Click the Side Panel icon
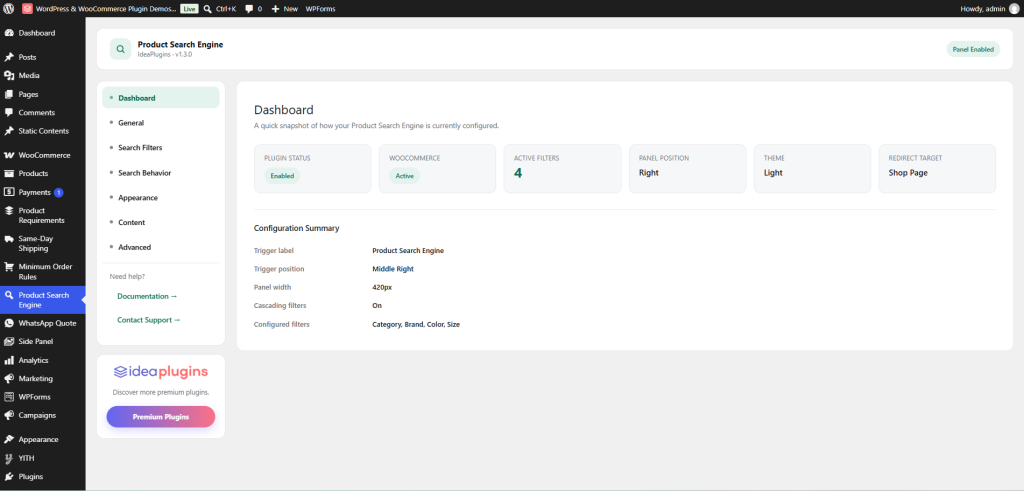 pyautogui.click(x=9, y=341)
